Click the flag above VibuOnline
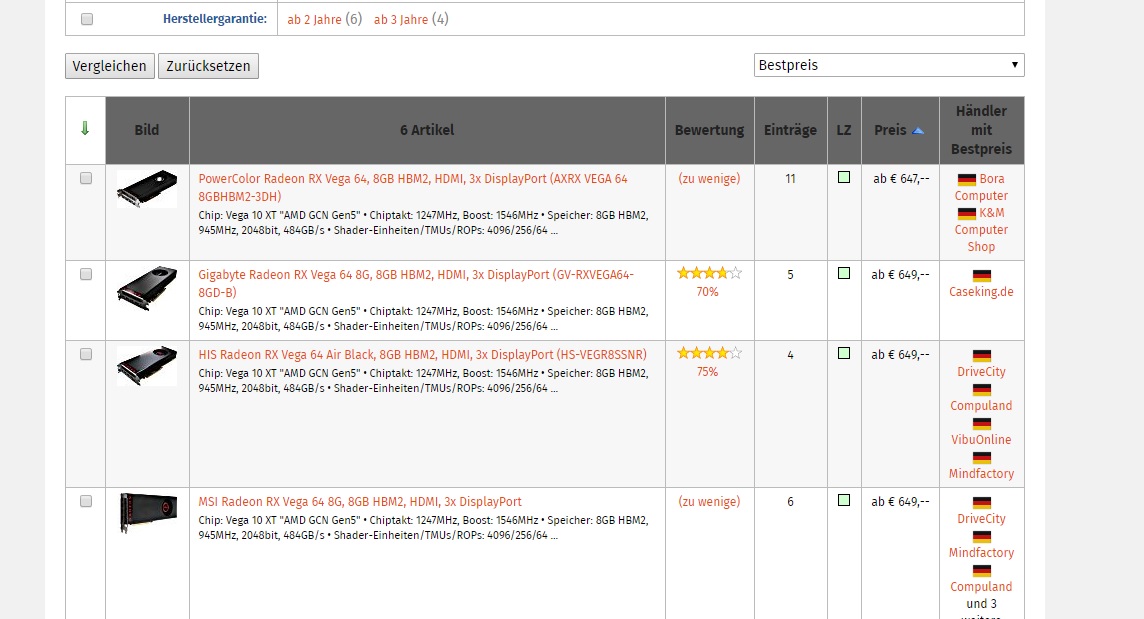Screen dimensions: 1144x619 coord(982,424)
